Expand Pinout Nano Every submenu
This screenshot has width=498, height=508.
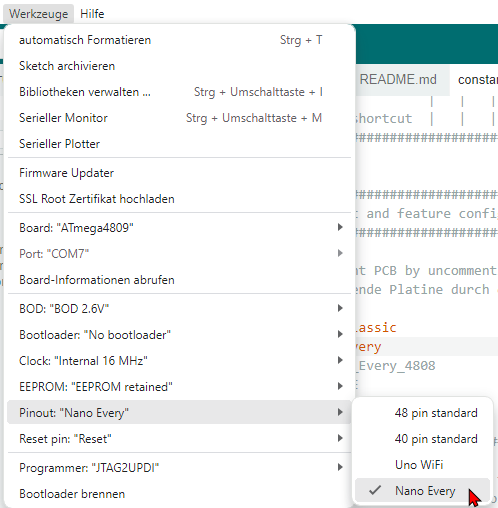pos(179,413)
